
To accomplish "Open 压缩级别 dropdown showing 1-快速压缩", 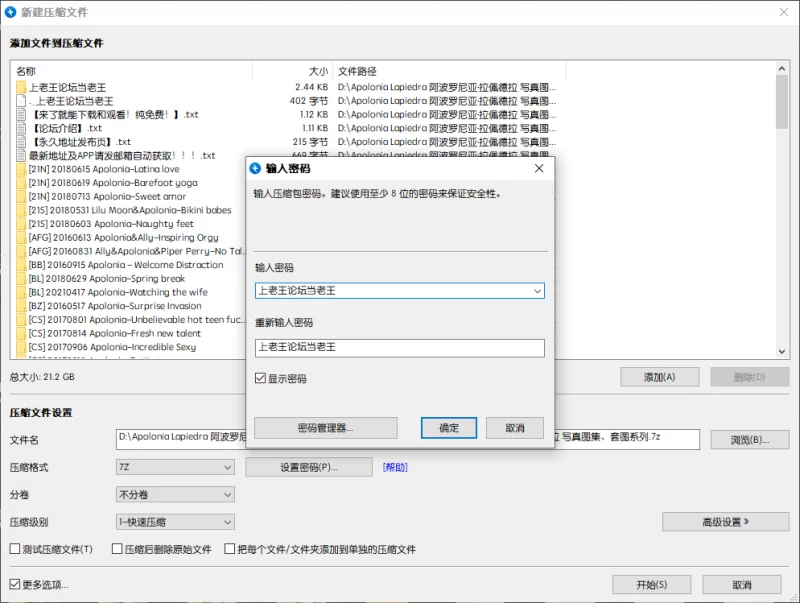I will coord(176,521).
